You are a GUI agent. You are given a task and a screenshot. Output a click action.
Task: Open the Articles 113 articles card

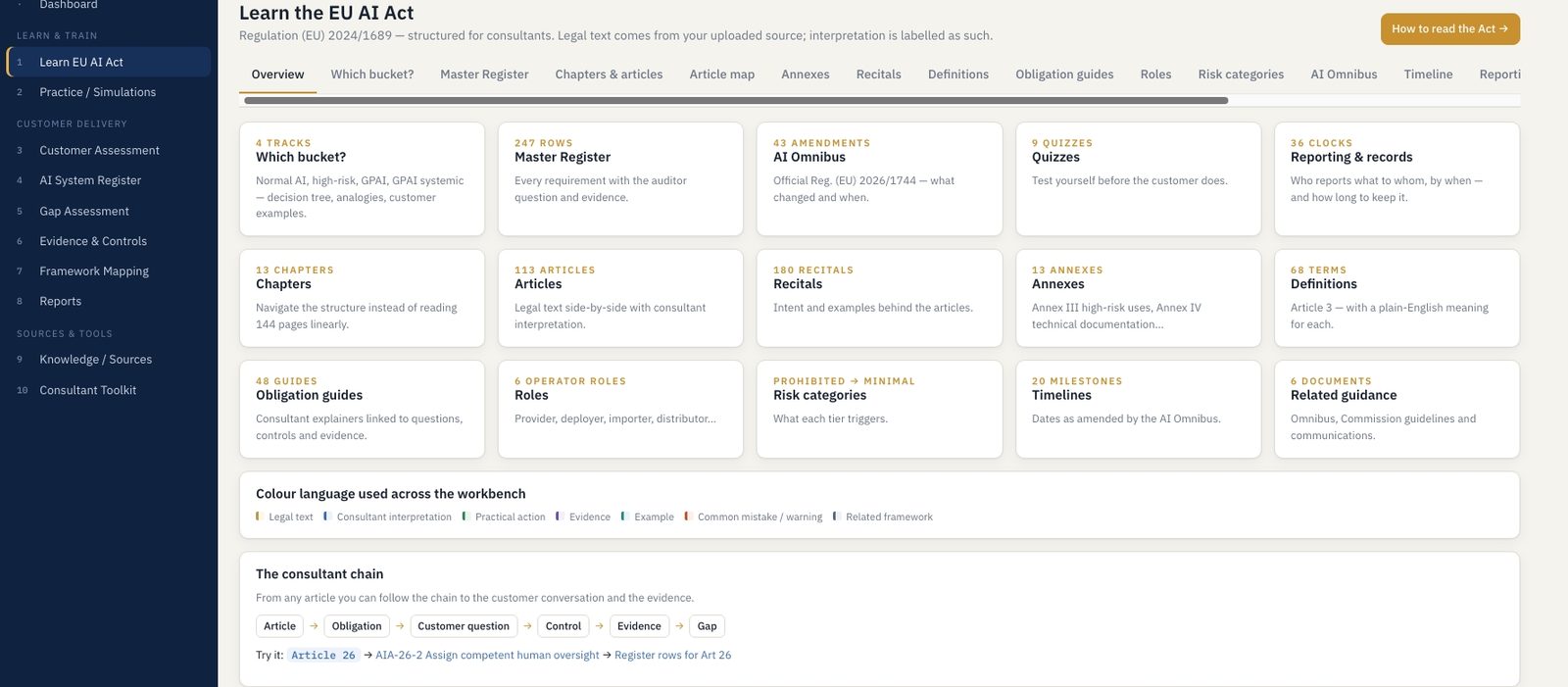click(x=620, y=298)
